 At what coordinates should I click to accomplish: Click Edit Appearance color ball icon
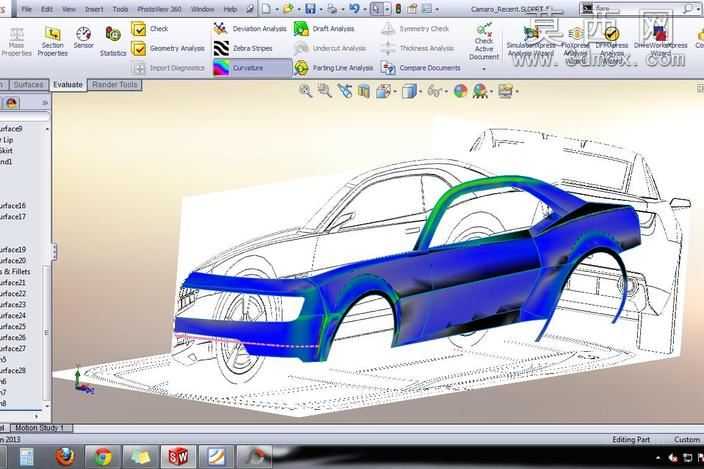tap(460, 91)
